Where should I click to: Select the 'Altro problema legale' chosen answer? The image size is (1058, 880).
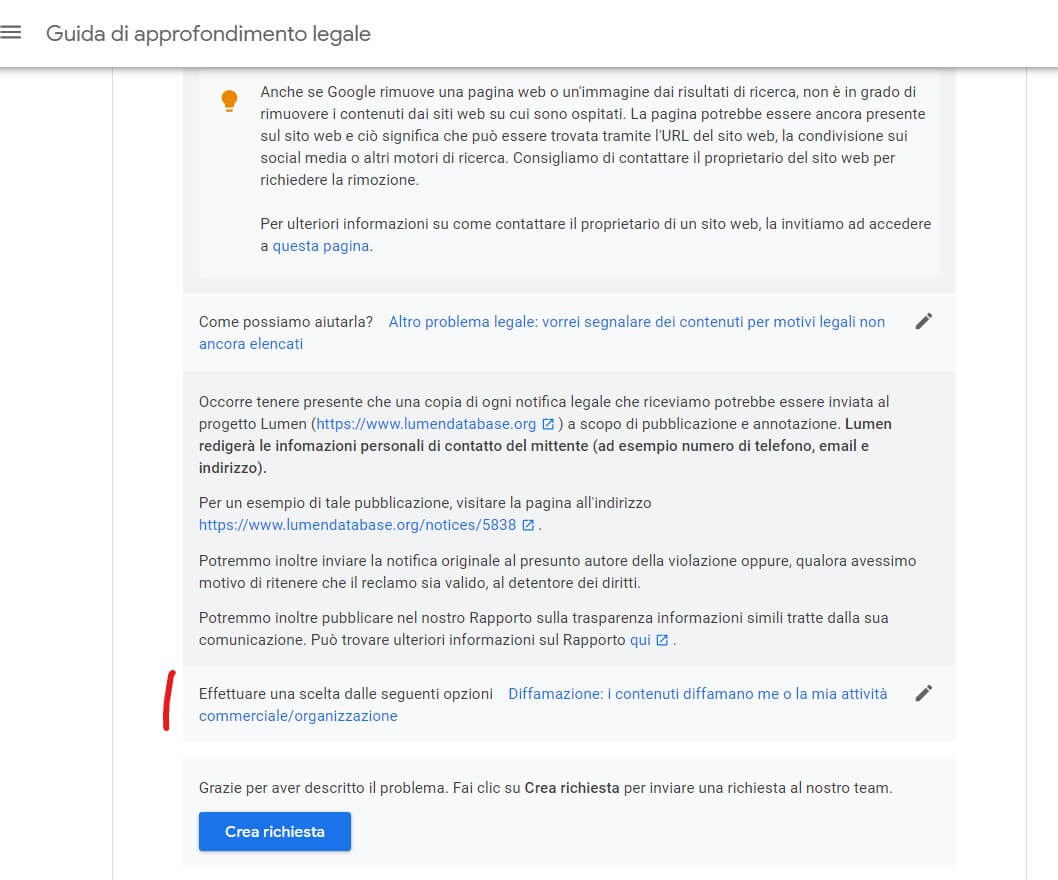(x=636, y=322)
